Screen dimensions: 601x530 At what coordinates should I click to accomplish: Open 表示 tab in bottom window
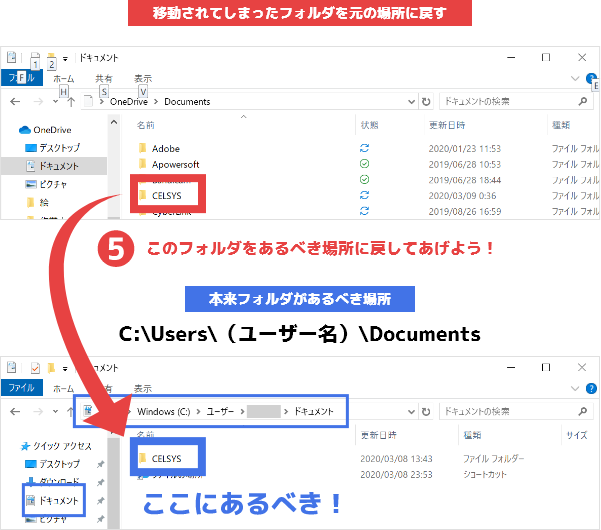[143, 389]
